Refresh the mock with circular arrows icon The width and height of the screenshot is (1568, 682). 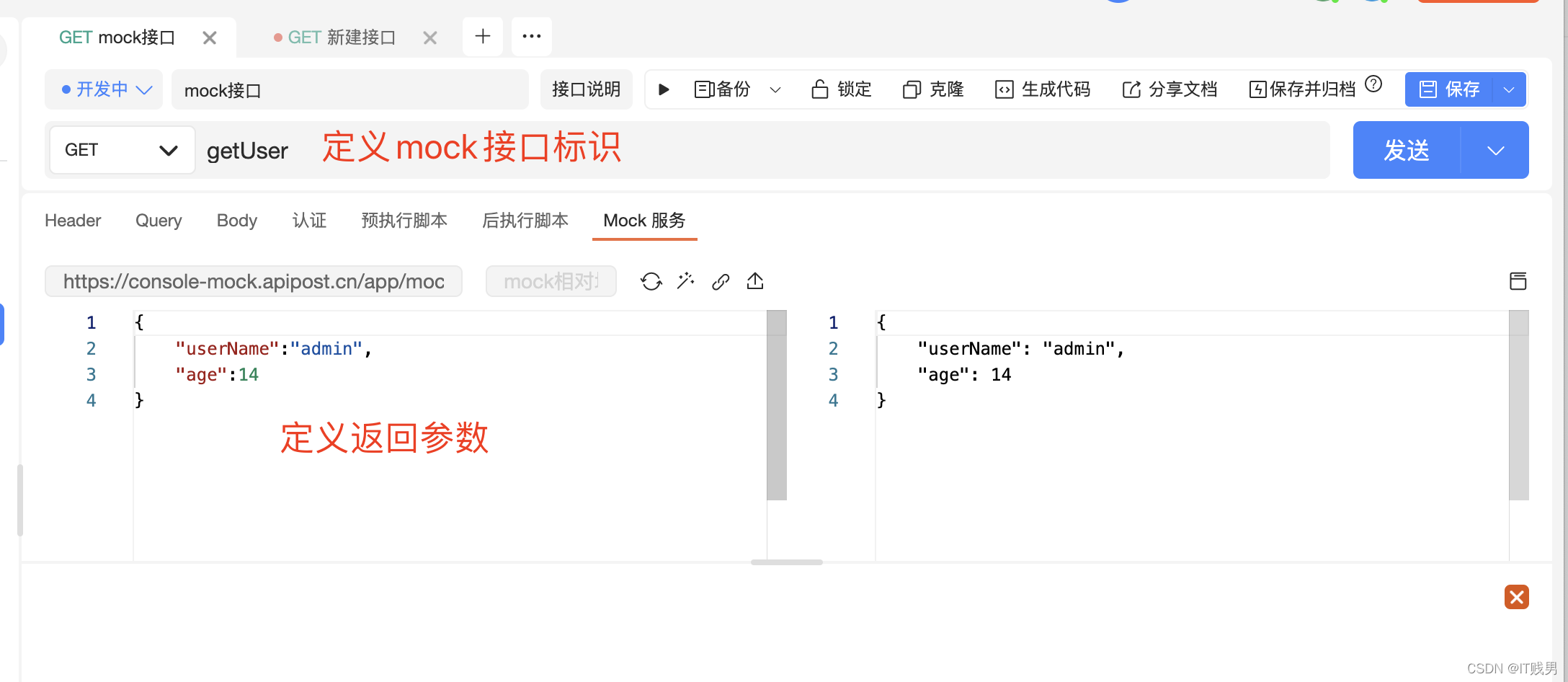pyautogui.click(x=651, y=281)
